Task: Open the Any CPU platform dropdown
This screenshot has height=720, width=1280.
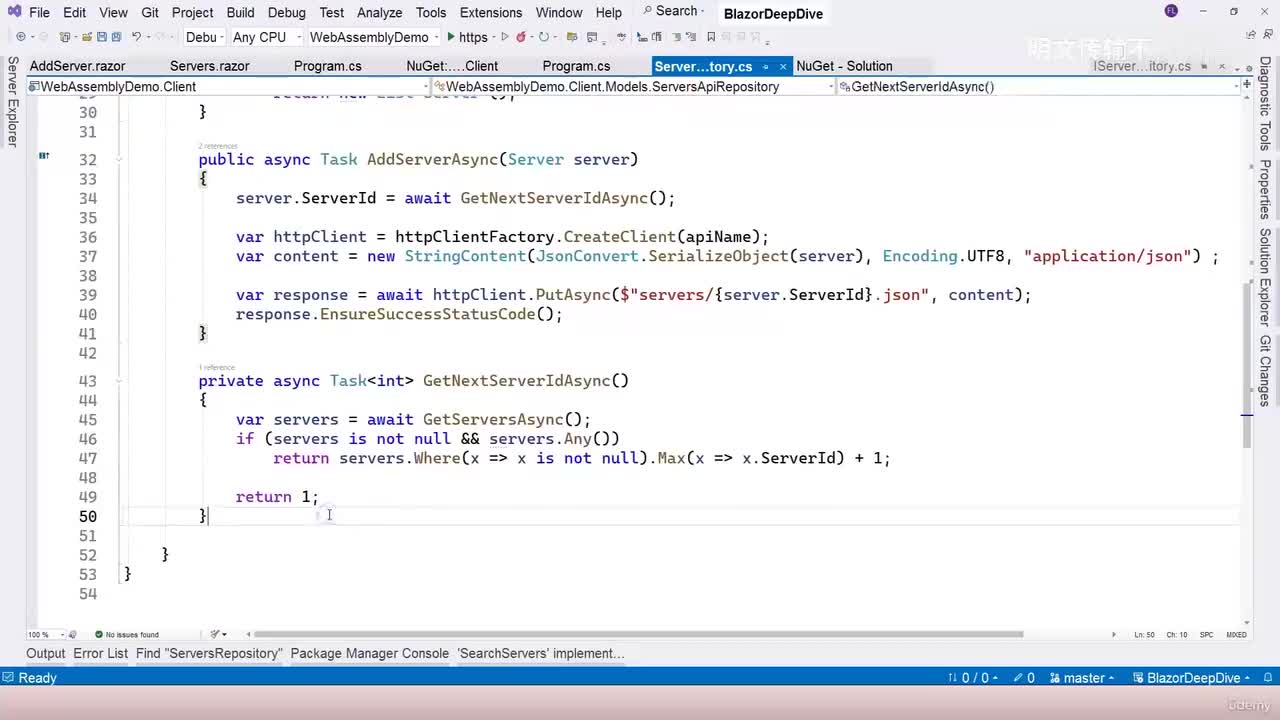Action: [265, 37]
